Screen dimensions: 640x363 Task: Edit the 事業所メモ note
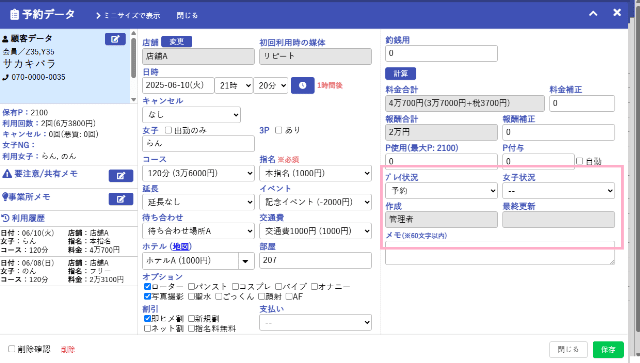(121, 199)
